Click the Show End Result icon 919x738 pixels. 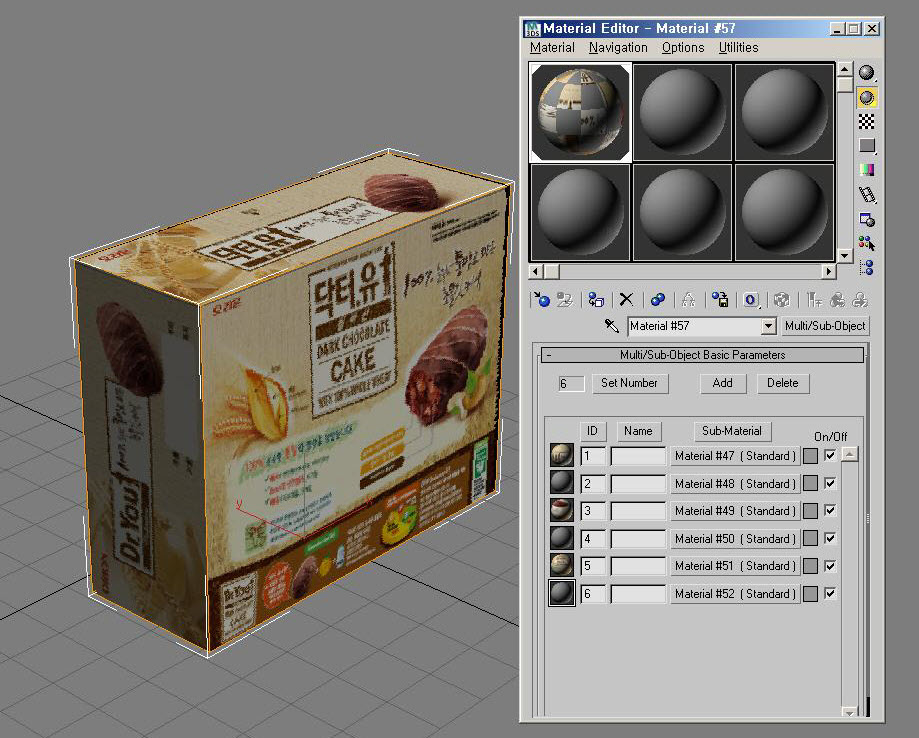point(813,300)
